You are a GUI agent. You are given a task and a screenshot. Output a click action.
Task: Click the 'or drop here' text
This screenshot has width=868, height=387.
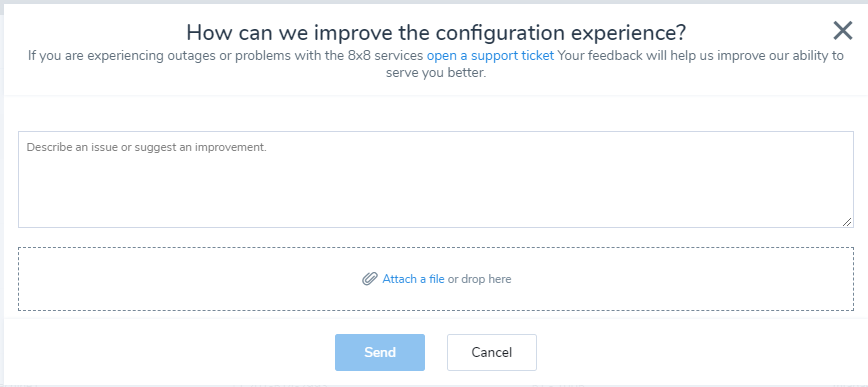click(479, 279)
